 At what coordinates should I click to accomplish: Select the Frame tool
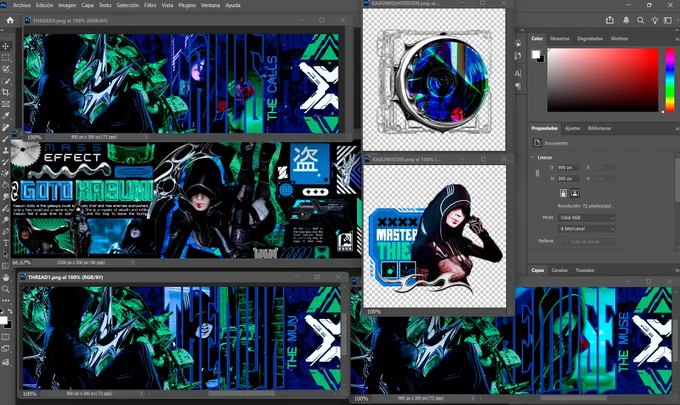pyautogui.click(x=6, y=104)
